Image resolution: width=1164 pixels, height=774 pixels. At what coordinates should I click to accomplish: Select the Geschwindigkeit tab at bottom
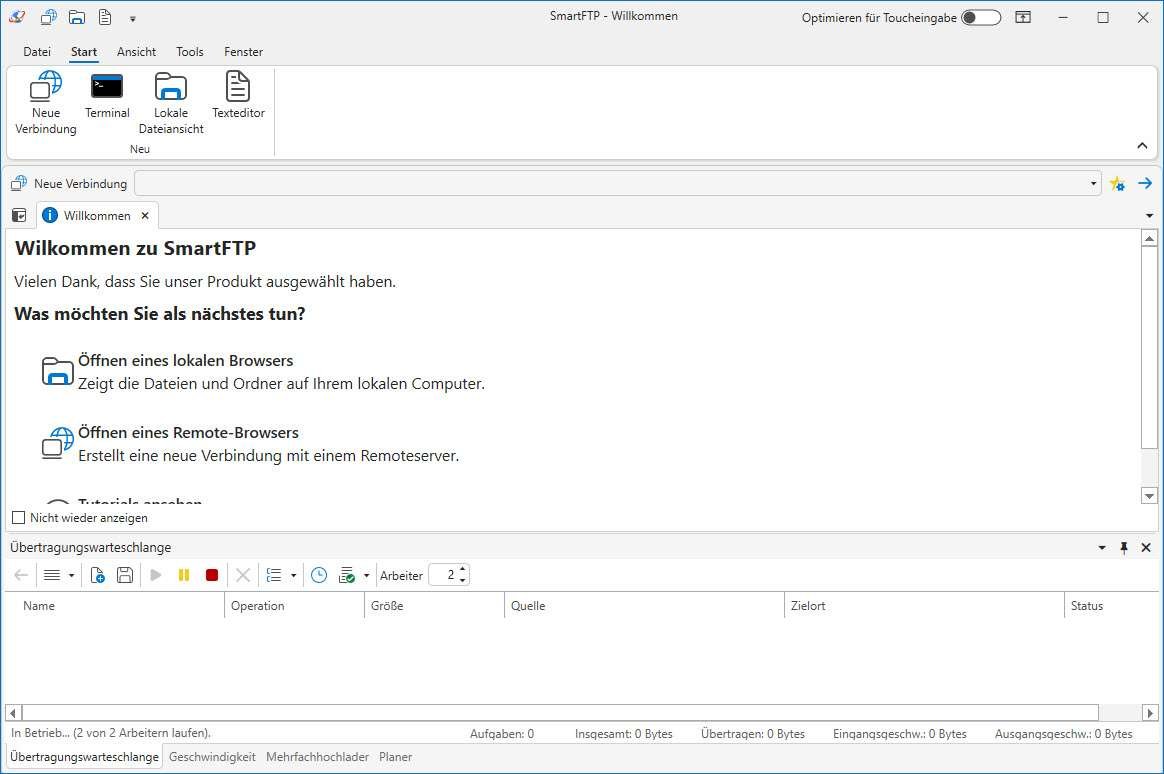point(212,757)
